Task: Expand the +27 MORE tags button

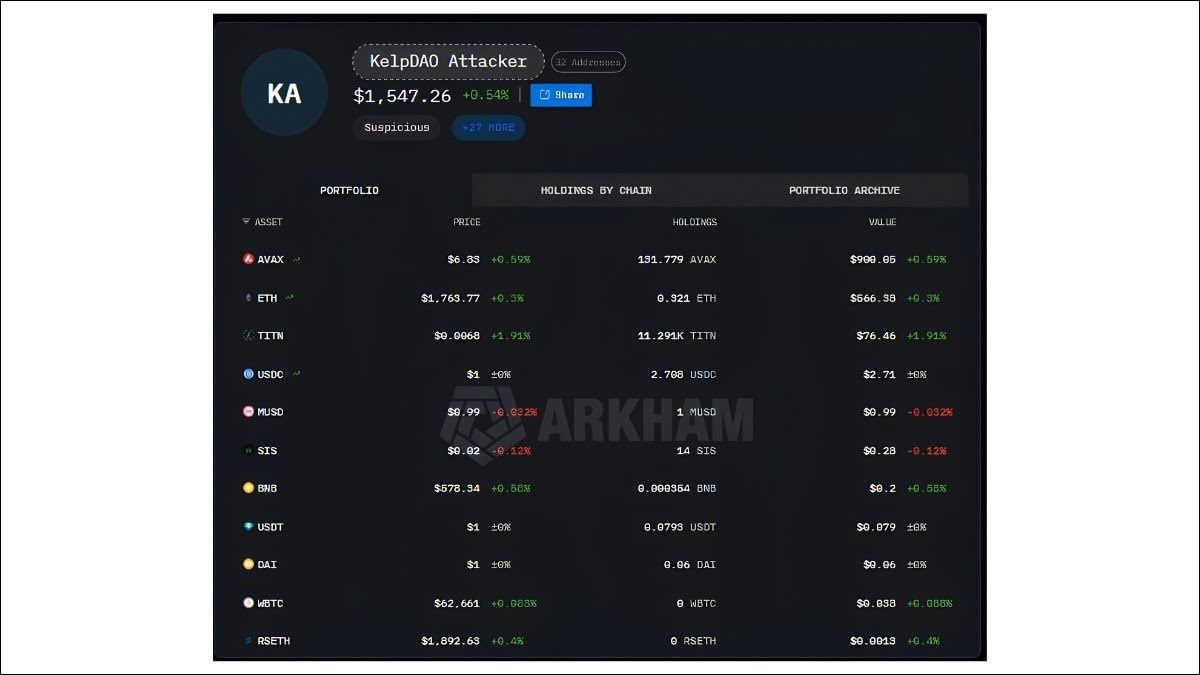Action: pyautogui.click(x=488, y=128)
